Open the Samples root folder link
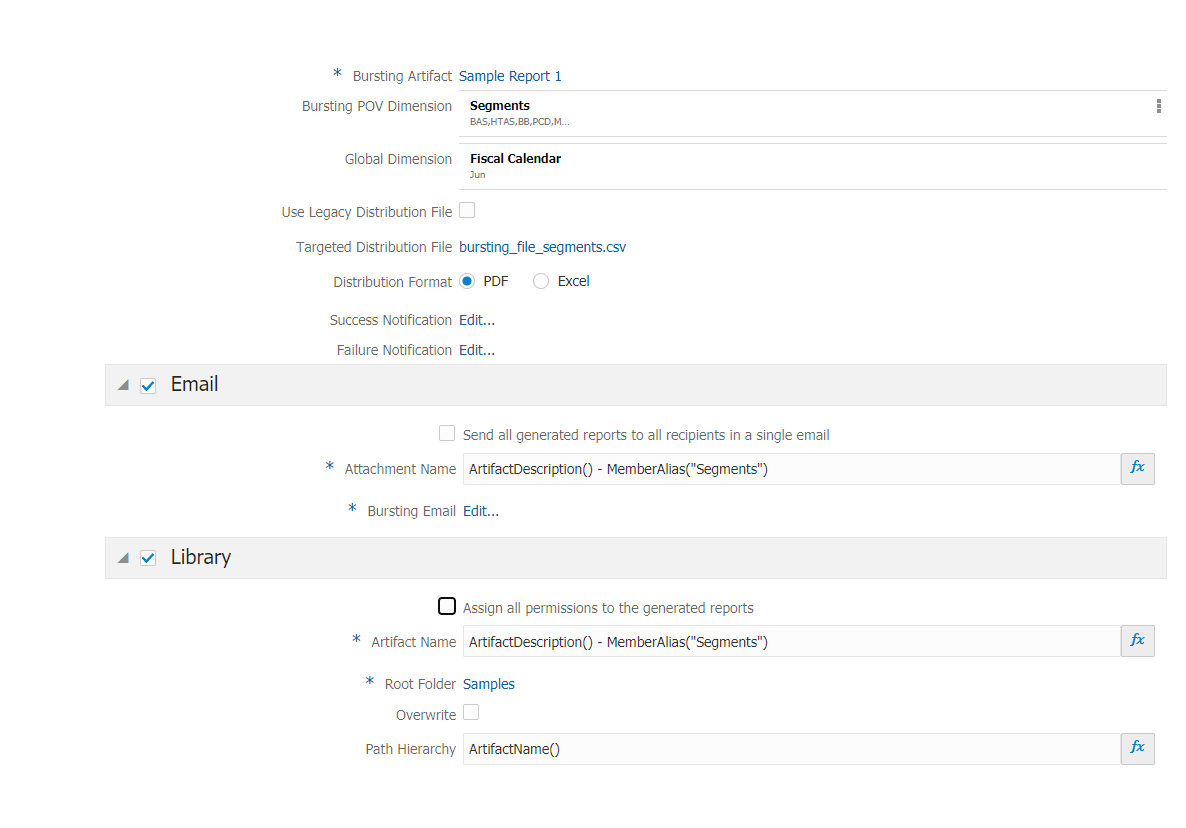1186x828 pixels. (x=489, y=684)
